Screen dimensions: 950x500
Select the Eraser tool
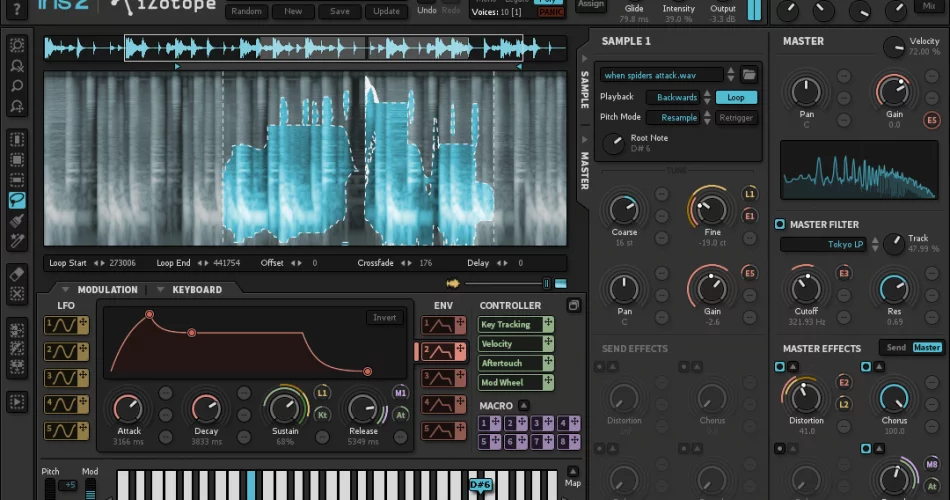coord(17,274)
